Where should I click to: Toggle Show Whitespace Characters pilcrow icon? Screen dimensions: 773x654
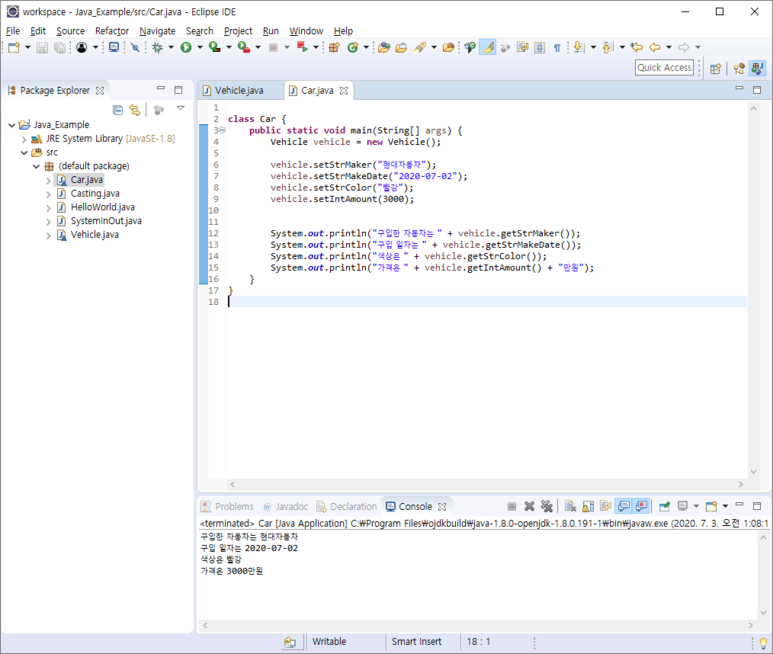pyautogui.click(x=557, y=47)
